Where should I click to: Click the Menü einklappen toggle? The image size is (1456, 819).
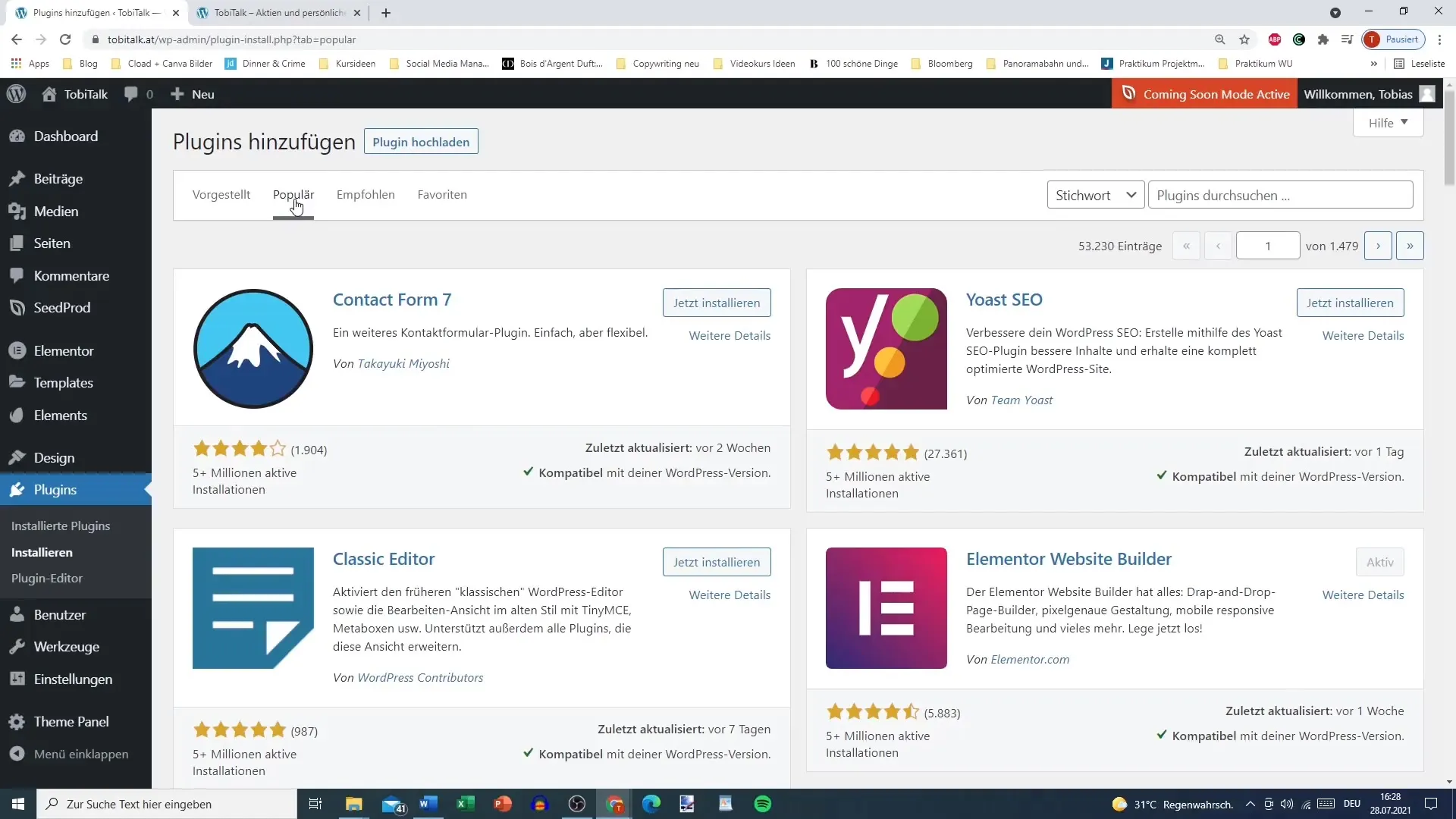[81, 753]
